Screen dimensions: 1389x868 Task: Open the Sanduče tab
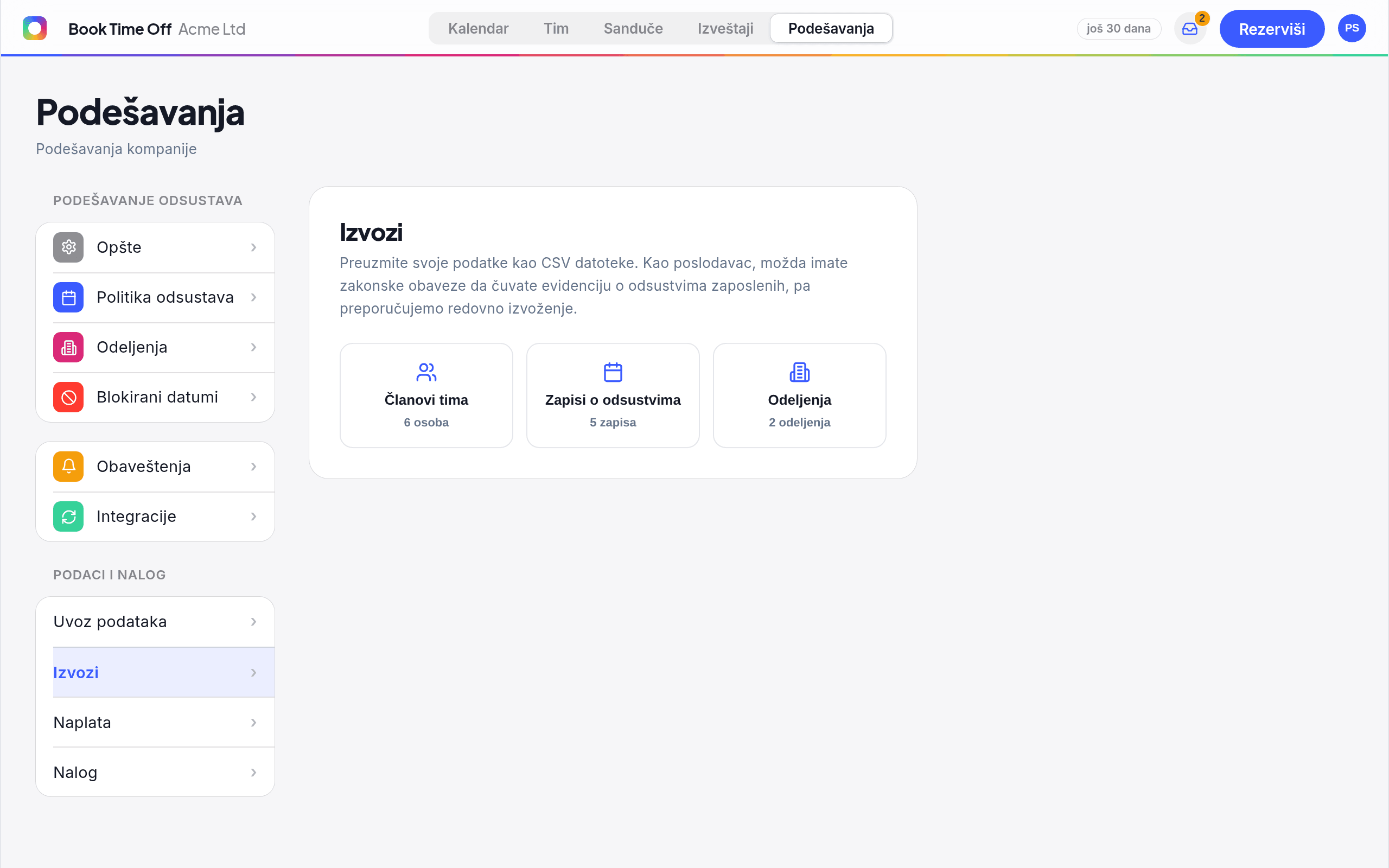(x=633, y=28)
